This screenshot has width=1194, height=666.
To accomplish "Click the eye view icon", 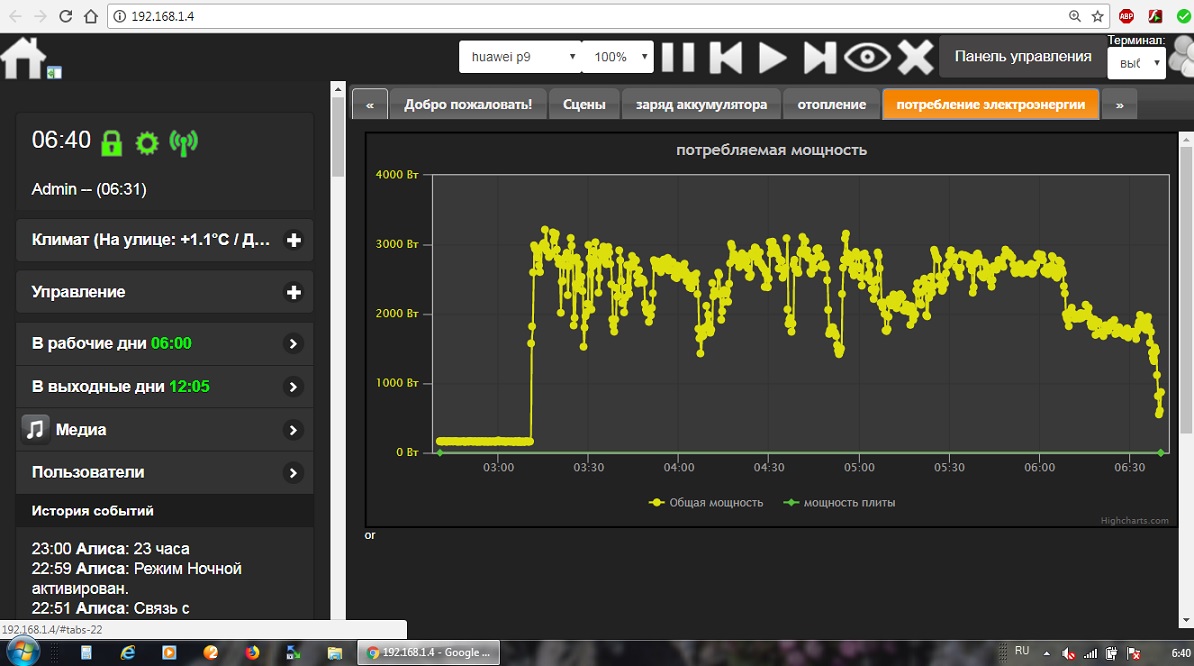I will tap(867, 57).
